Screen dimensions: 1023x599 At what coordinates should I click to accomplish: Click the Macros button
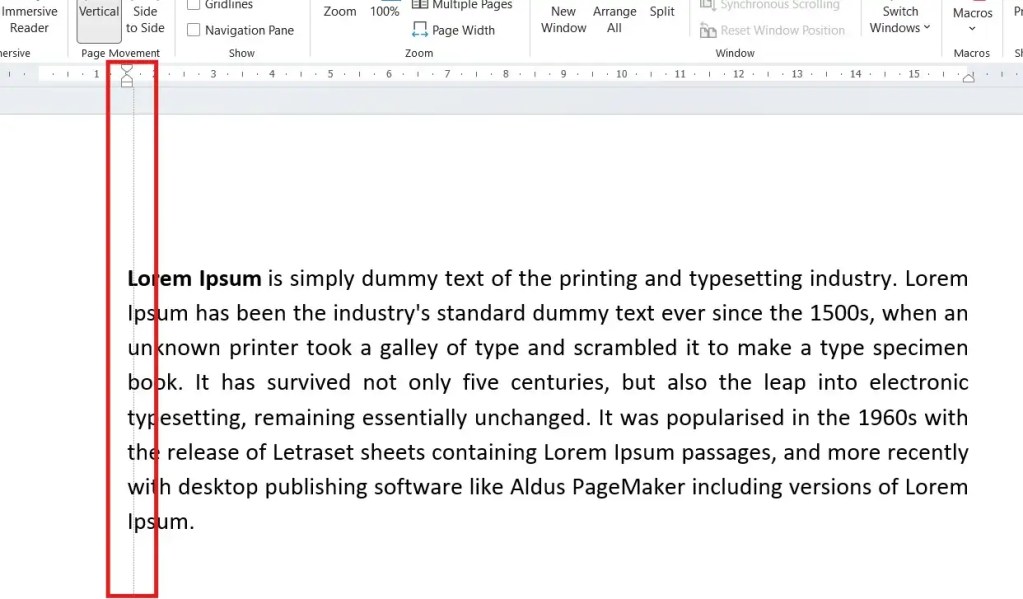pos(970,12)
